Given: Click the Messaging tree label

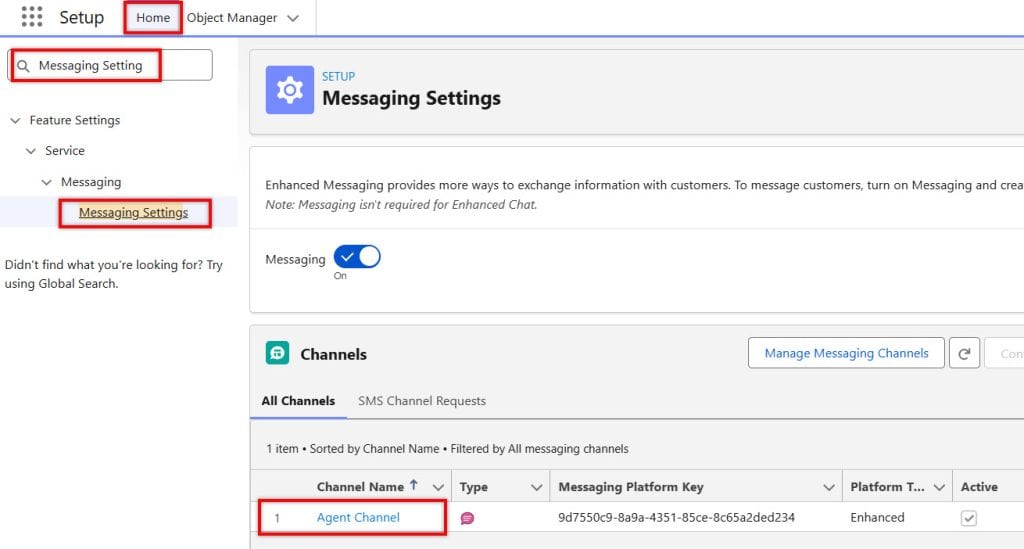Looking at the screenshot, I should pyautogui.click(x=91, y=182).
